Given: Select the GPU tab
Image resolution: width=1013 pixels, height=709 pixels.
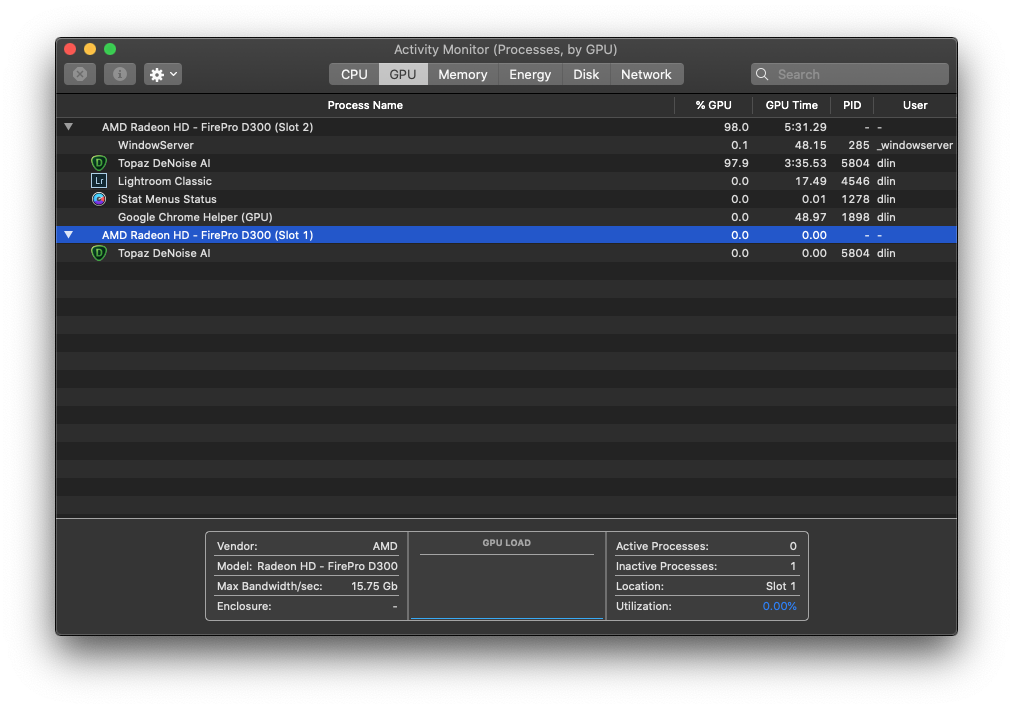Looking at the screenshot, I should click(x=402, y=74).
